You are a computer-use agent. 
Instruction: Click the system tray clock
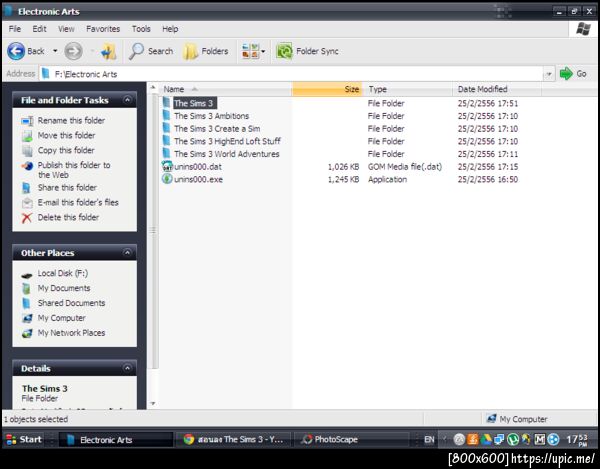(x=577, y=440)
